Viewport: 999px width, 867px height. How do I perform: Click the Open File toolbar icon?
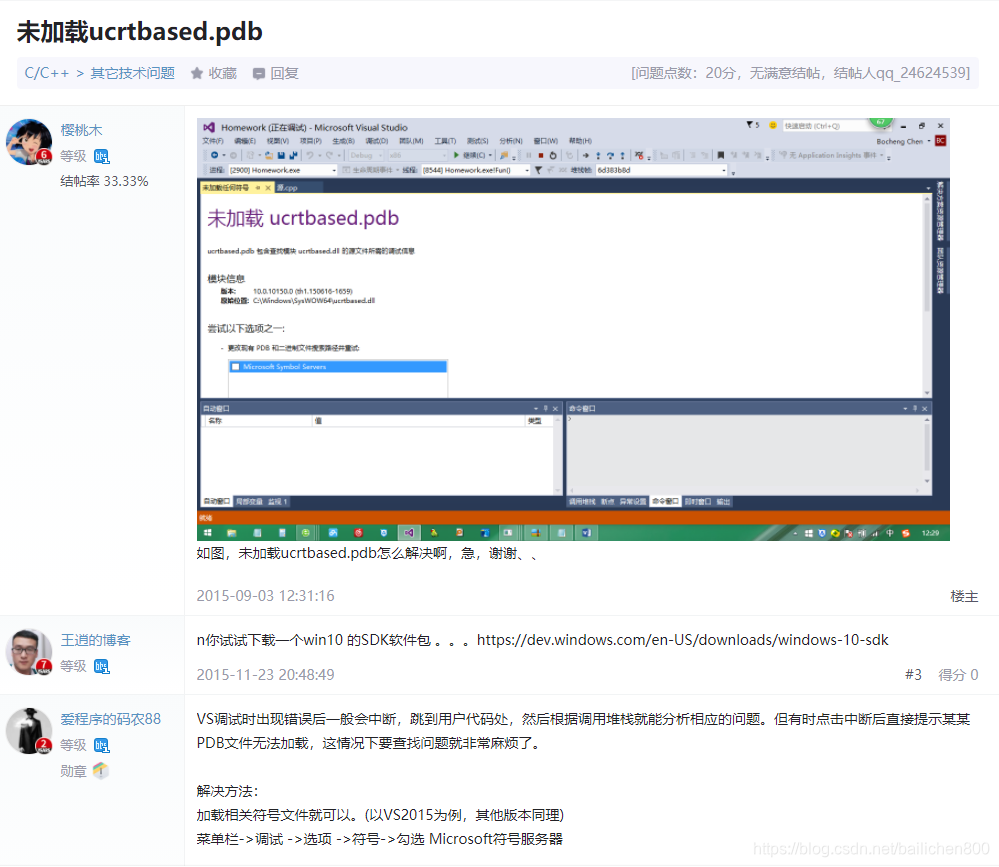269,155
